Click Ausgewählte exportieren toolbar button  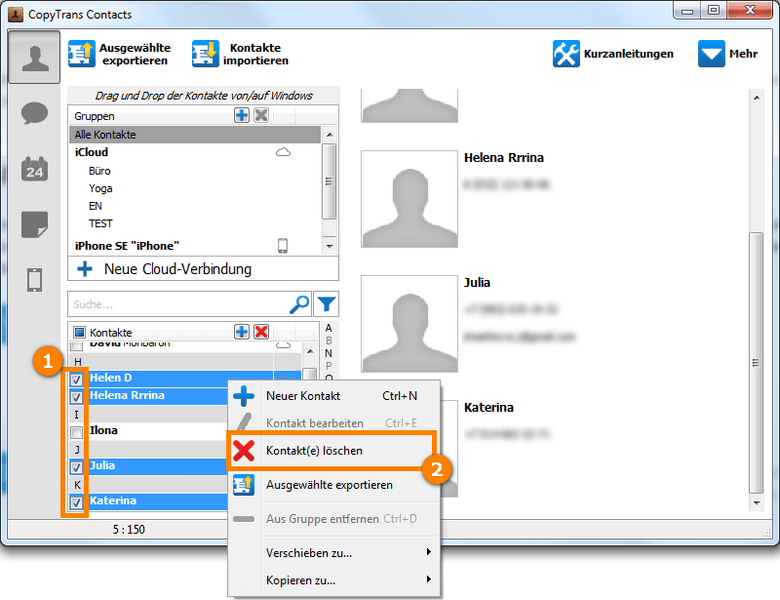pos(119,54)
